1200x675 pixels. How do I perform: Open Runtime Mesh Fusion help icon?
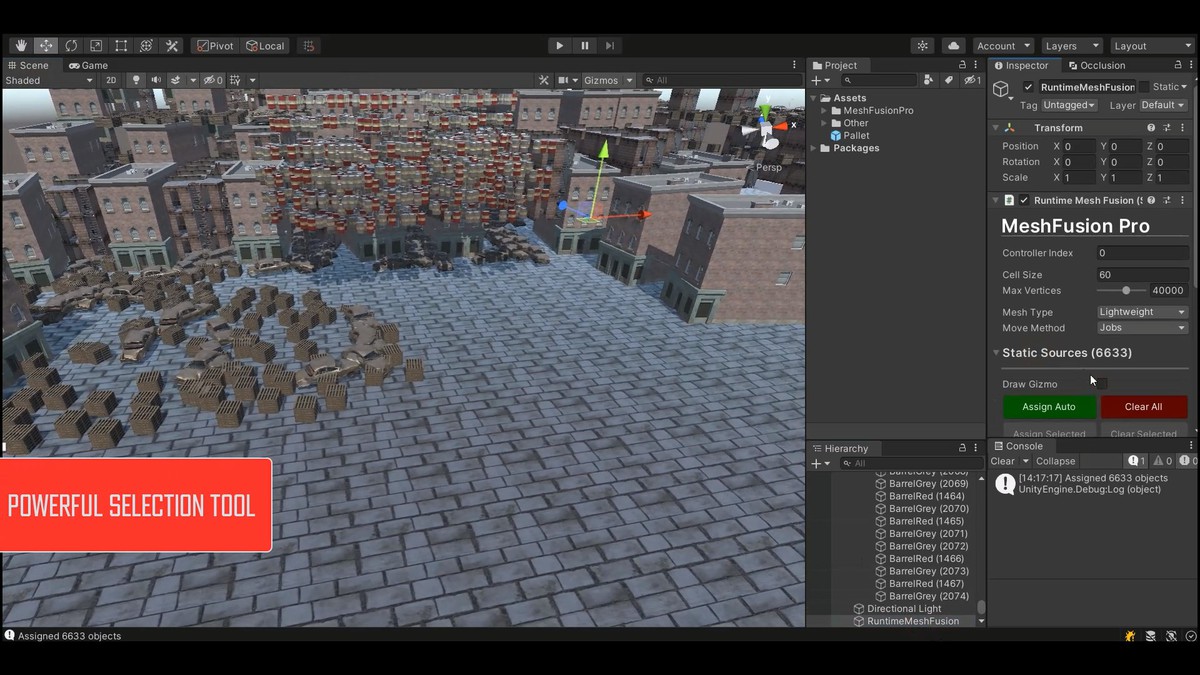pos(1151,200)
